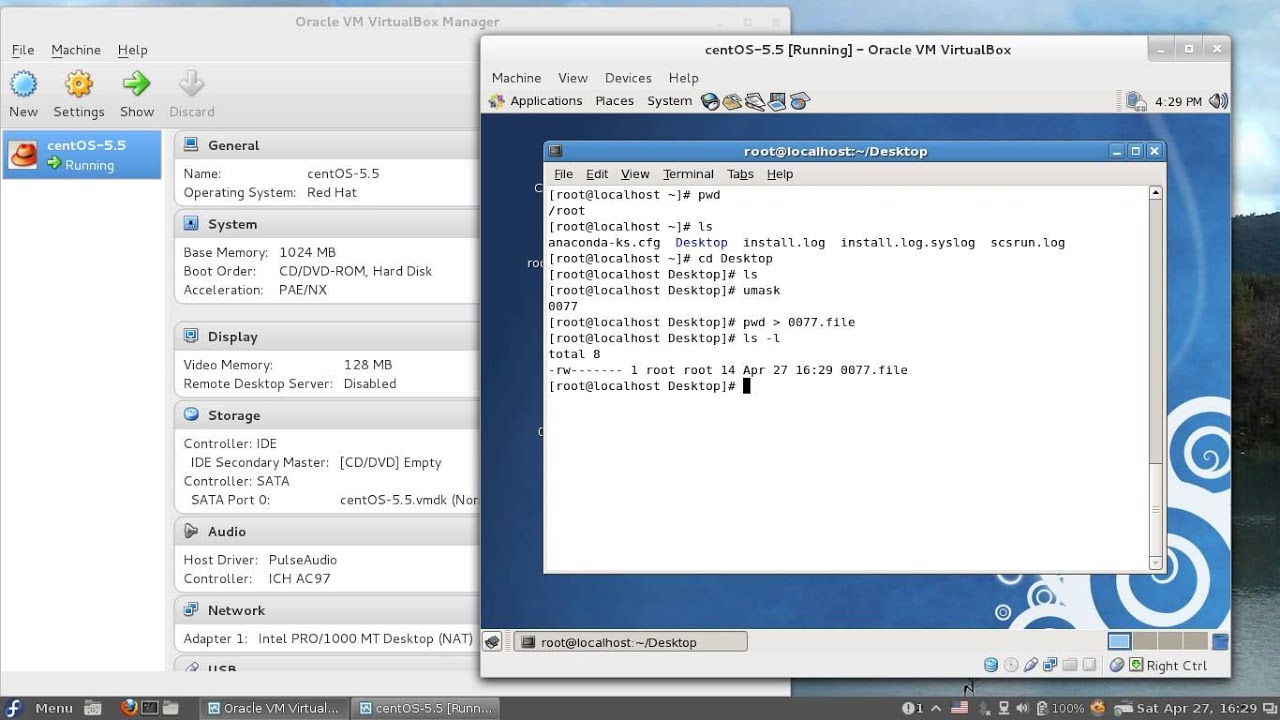
Task: Open Tabs menu in terminal window
Action: coord(740,174)
